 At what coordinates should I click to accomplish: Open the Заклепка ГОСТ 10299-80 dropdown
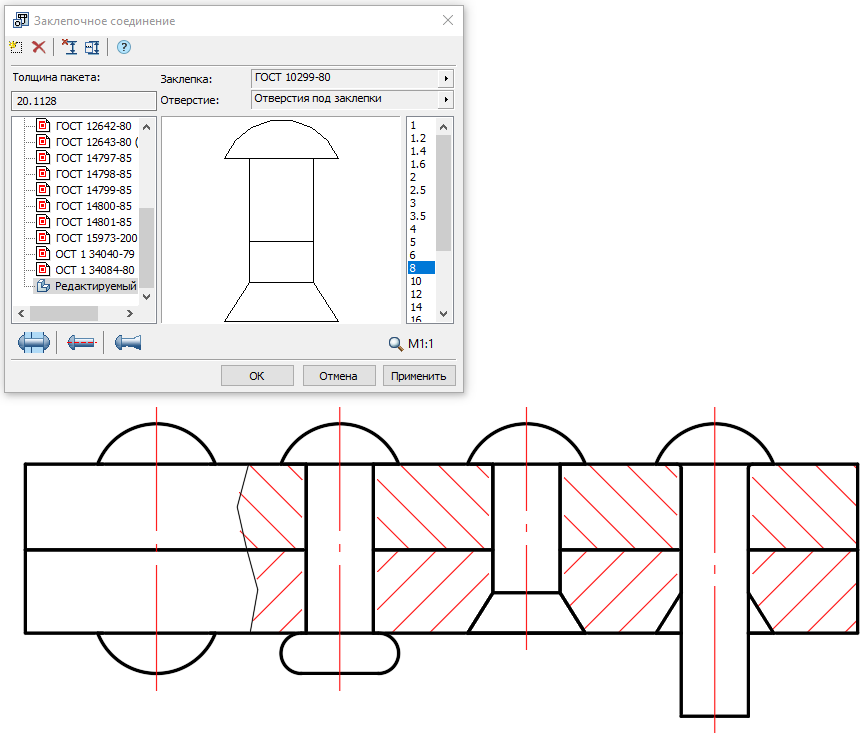[446, 78]
